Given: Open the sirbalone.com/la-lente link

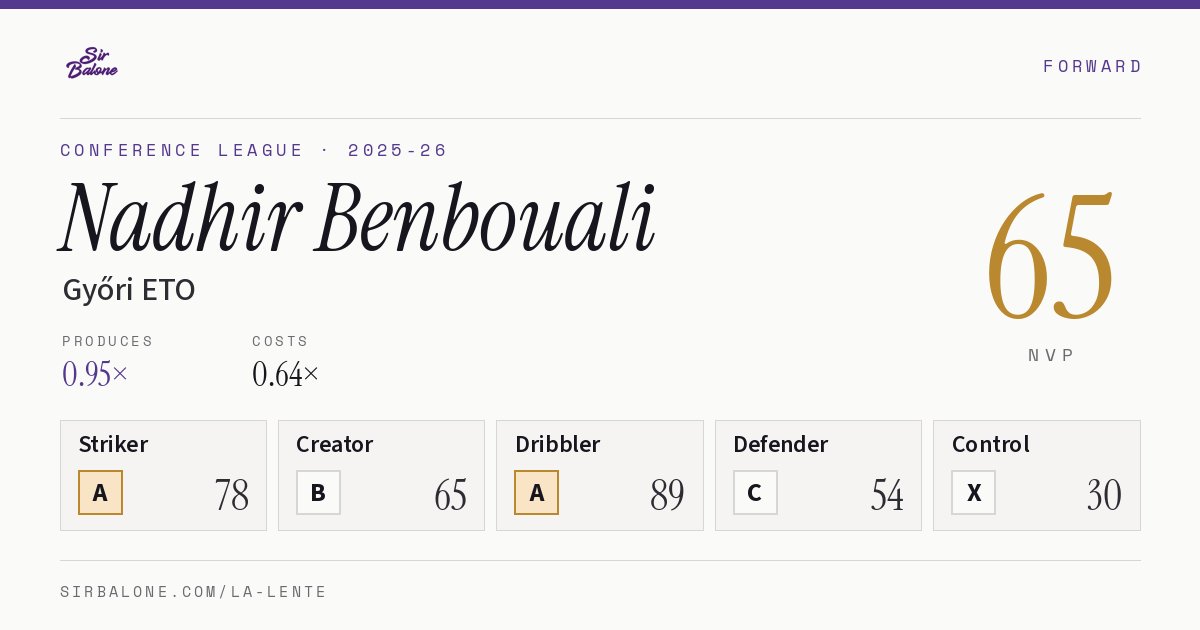Looking at the screenshot, I should tap(194, 592).
